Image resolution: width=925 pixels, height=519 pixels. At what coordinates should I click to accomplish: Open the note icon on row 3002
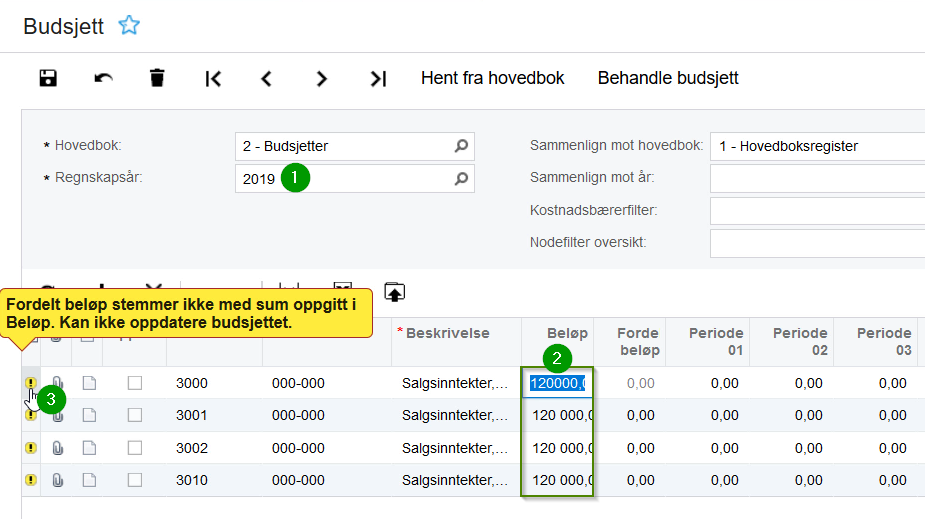(89, 448)
